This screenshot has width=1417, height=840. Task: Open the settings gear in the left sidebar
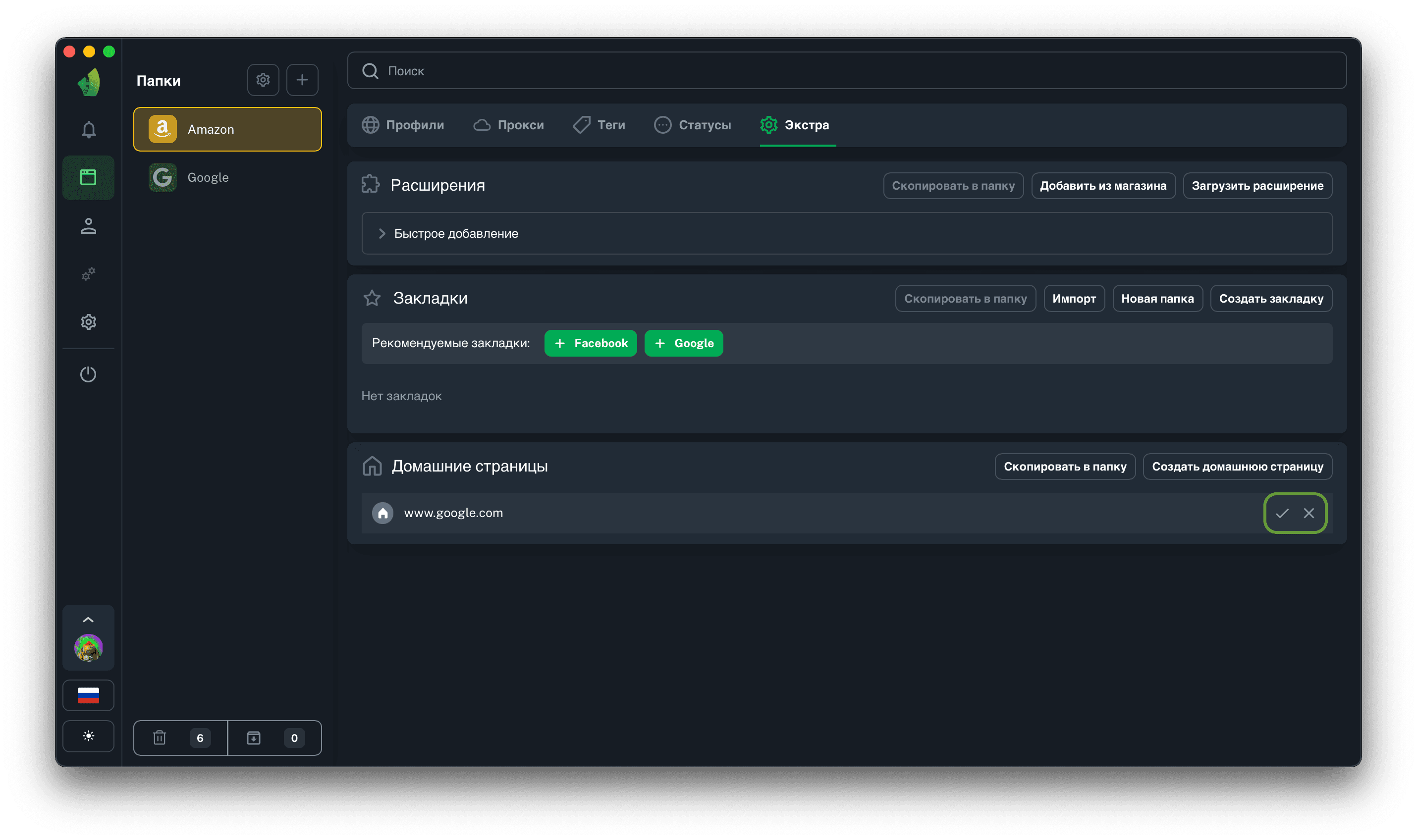pos(88,322)
